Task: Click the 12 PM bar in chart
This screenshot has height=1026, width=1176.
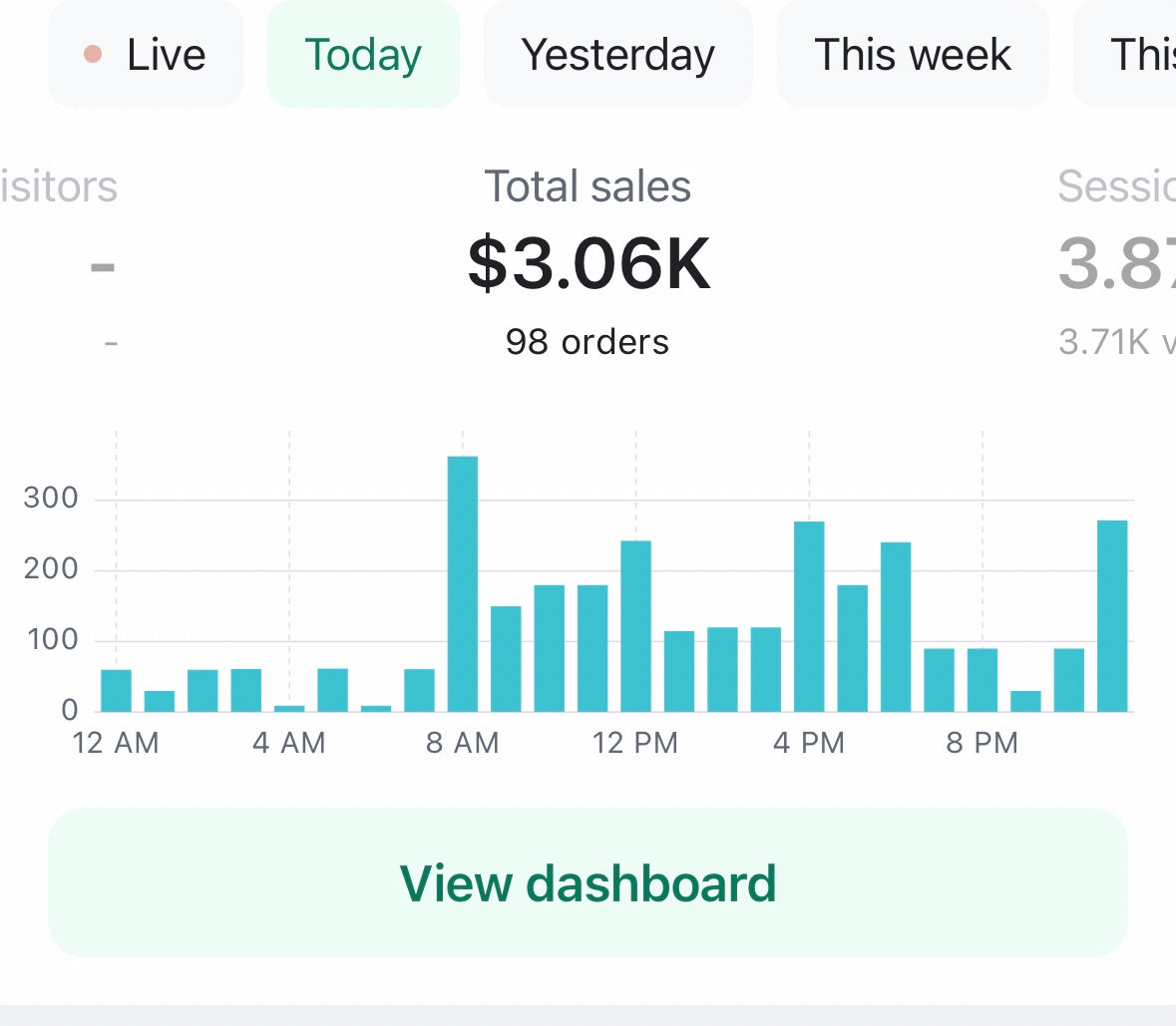Action: point(636,626)
